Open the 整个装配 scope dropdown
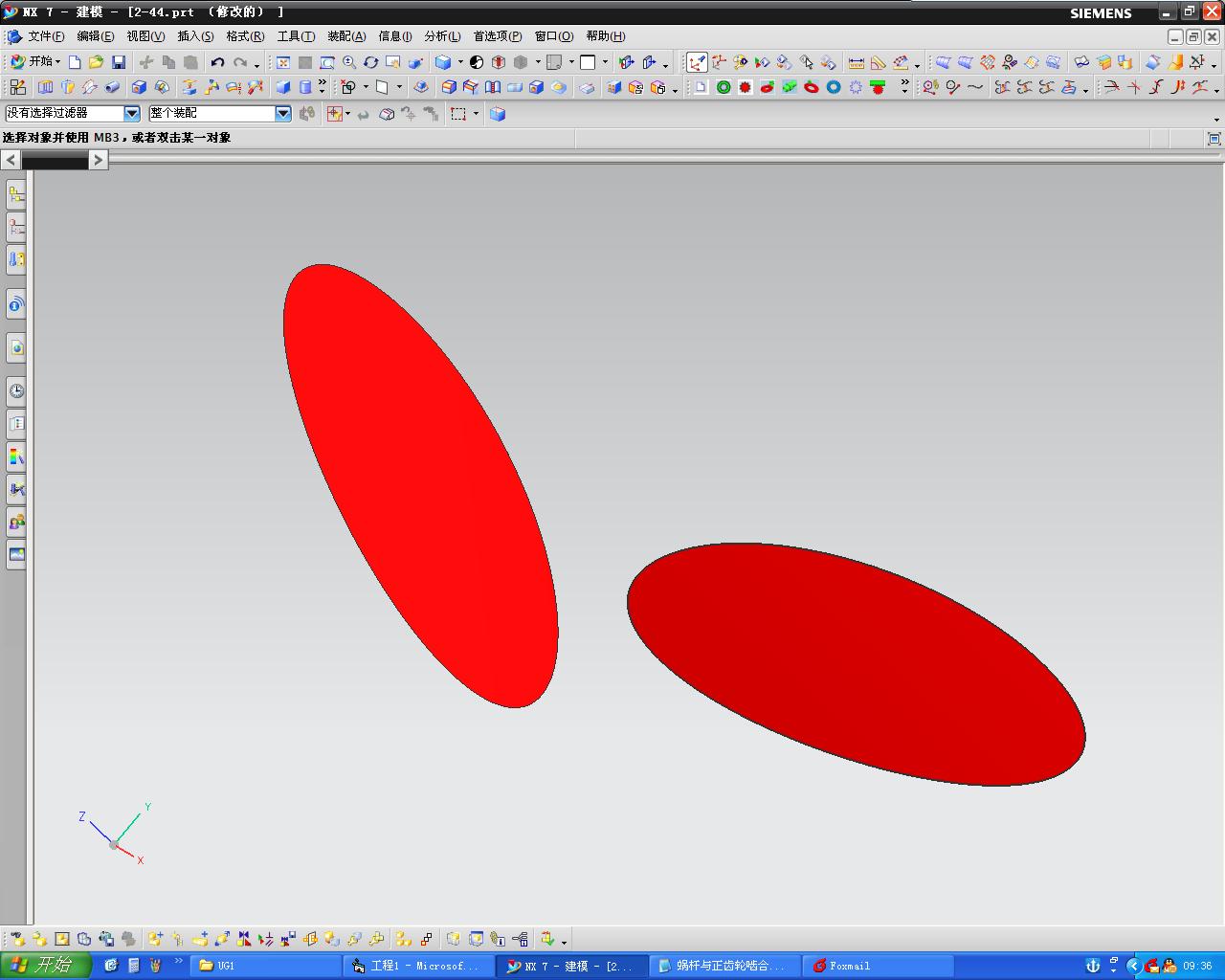The image size is (1225, 980). coord(283,113)
